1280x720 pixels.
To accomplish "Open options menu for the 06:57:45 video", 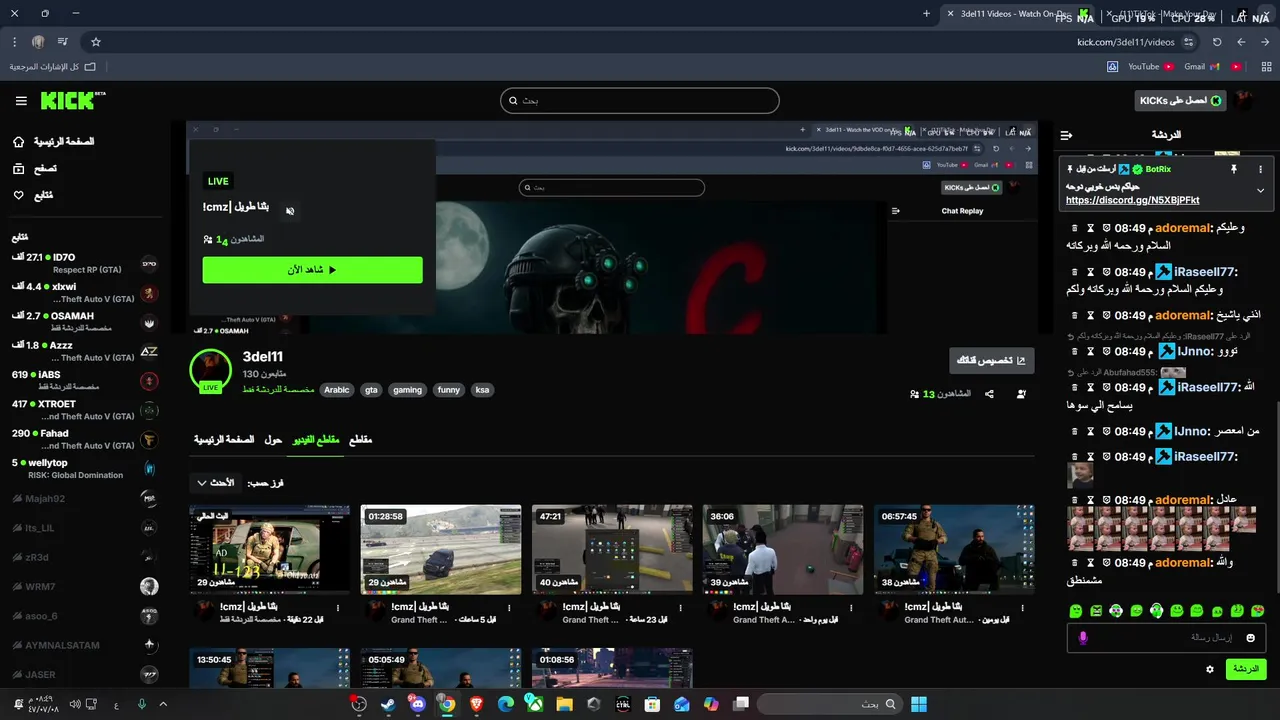I will point(1022,607).
